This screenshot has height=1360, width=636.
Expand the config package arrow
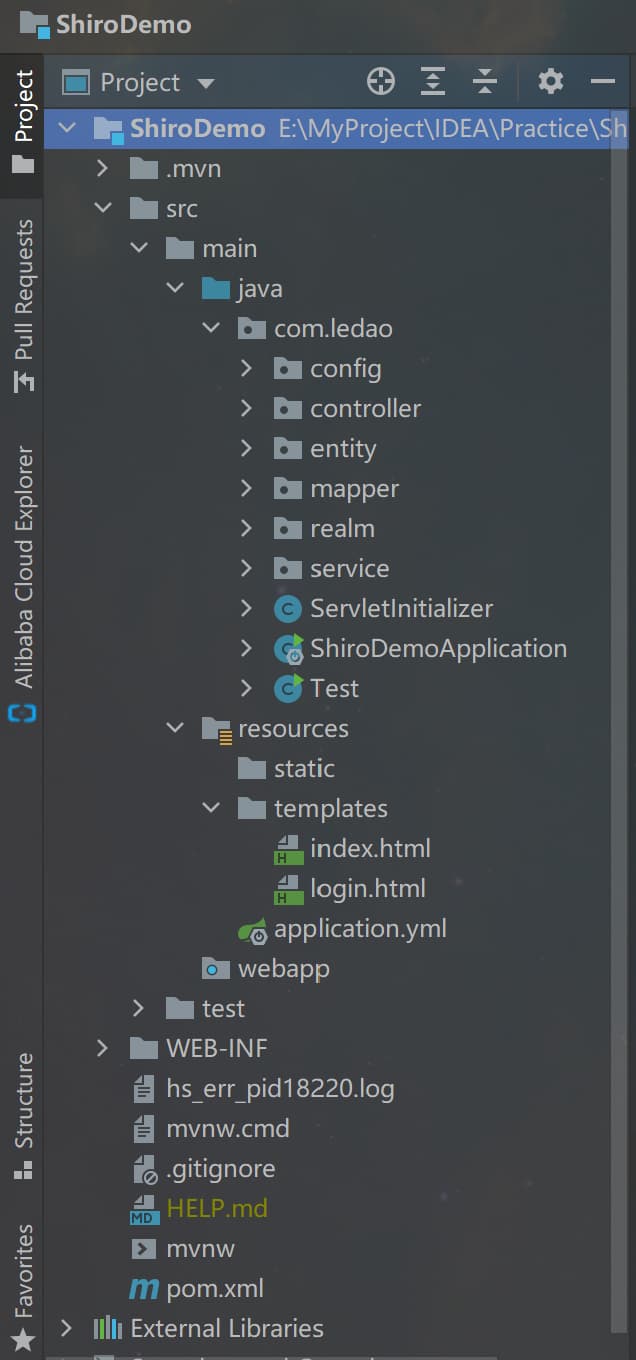246,368
